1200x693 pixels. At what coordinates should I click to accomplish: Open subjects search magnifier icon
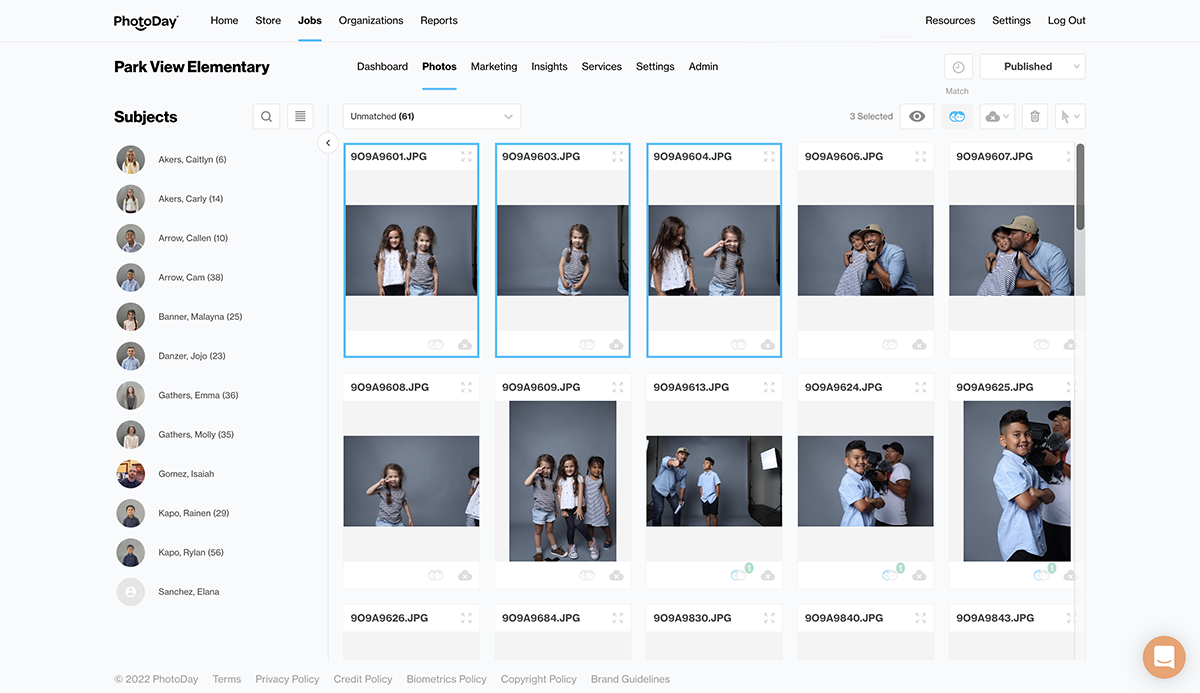pyautogui.click(x=266, y=117)
